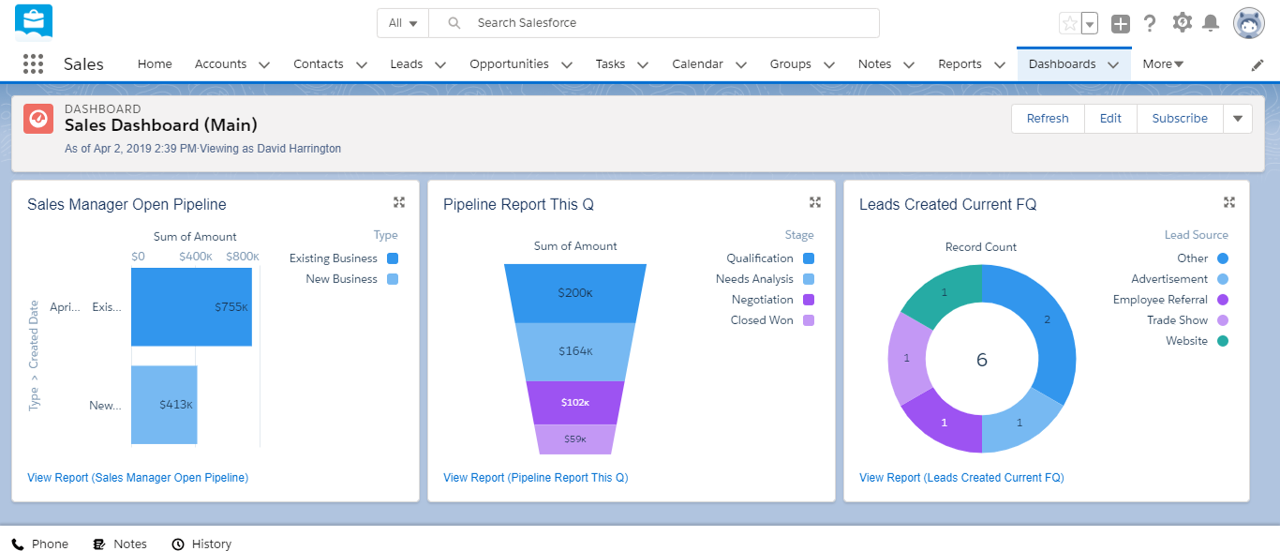
Task: Switch to the Opportunities tab
Action: tap(509, 64)
